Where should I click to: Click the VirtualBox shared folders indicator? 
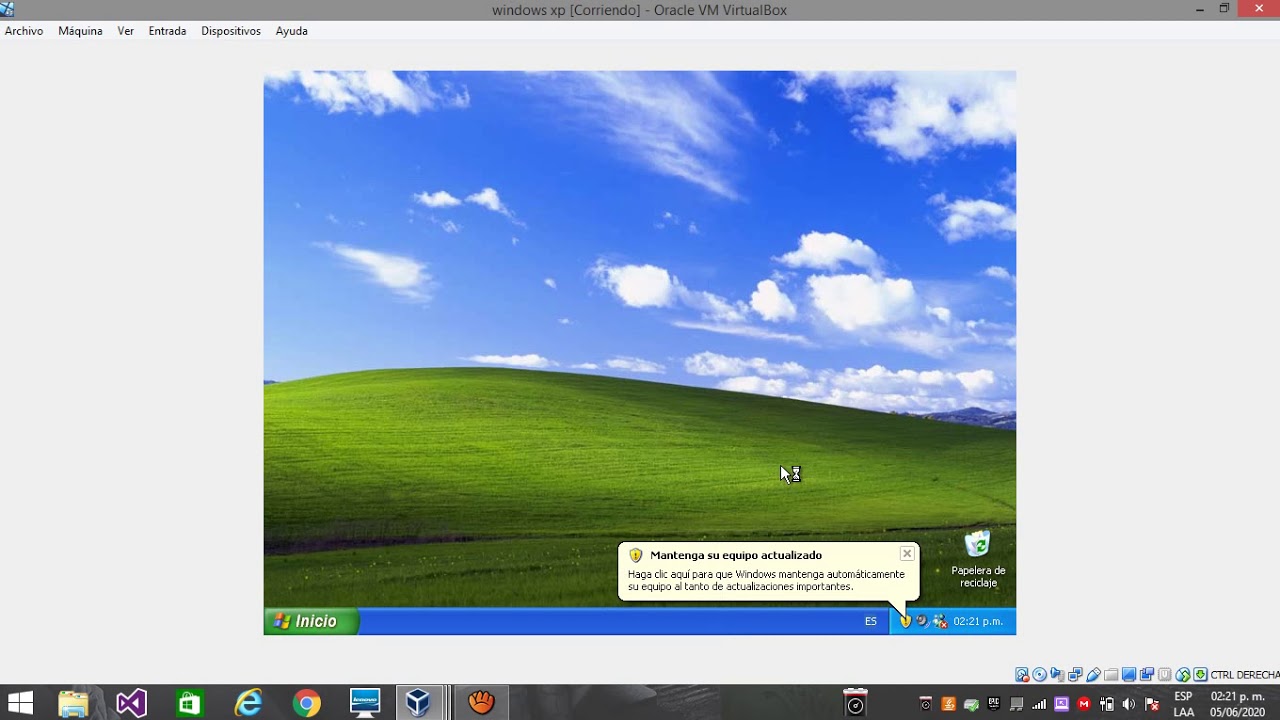tap(1111, 675)
